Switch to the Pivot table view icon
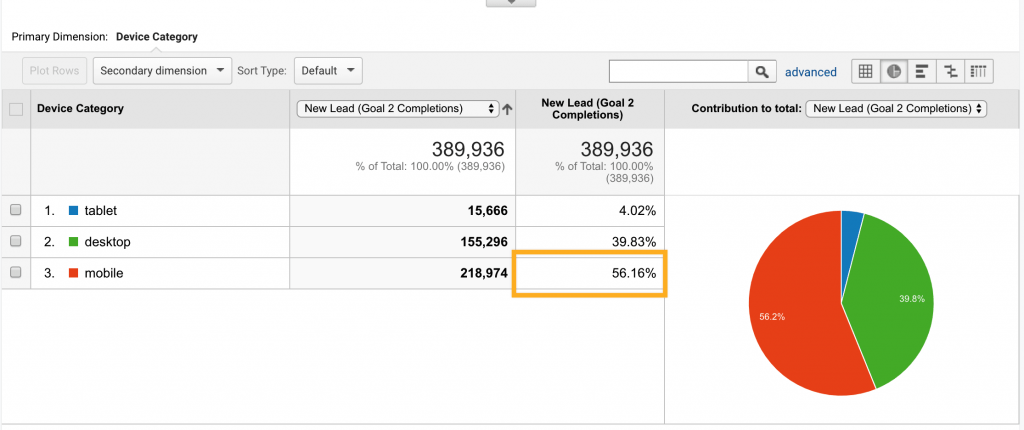 tap(979, 71)
